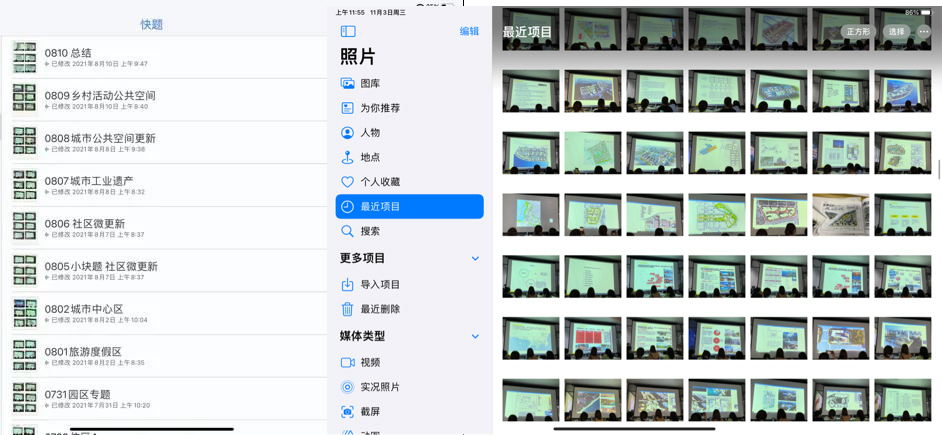Click the 个人收藏 heart icon
This screenshot has height=435, width=942.
347,182
